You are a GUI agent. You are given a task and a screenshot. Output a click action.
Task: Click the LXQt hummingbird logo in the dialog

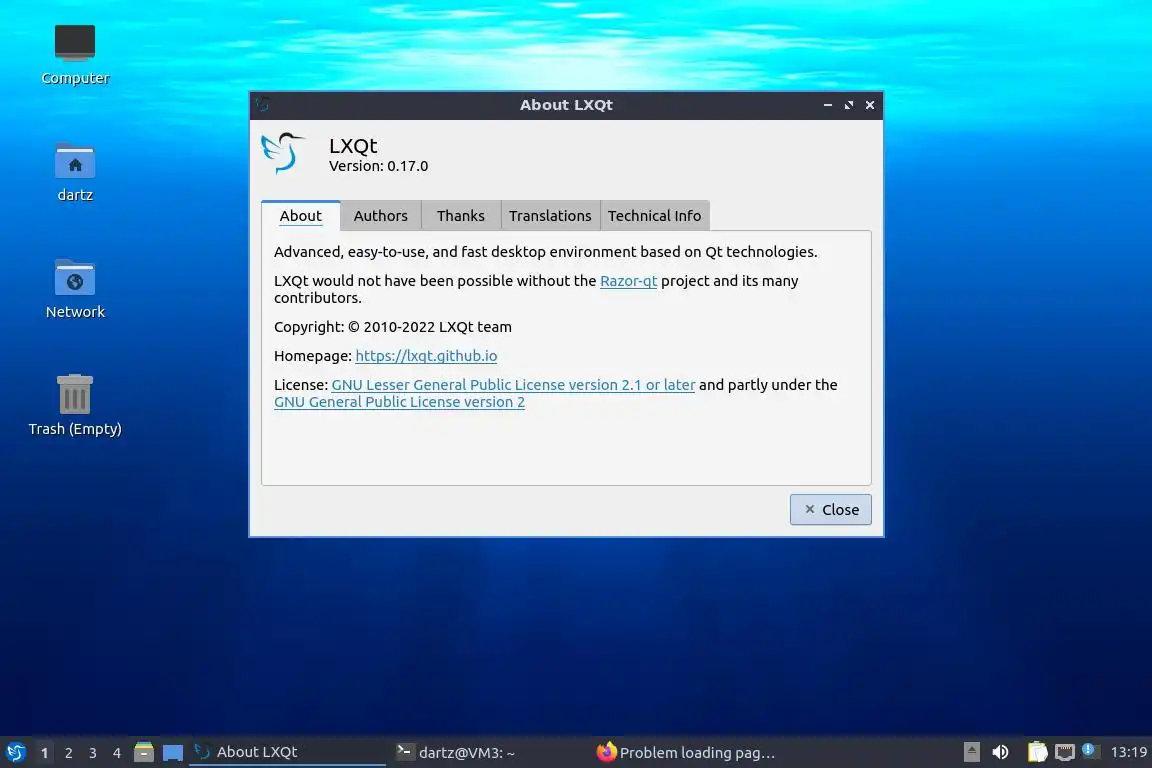[283, 153]
